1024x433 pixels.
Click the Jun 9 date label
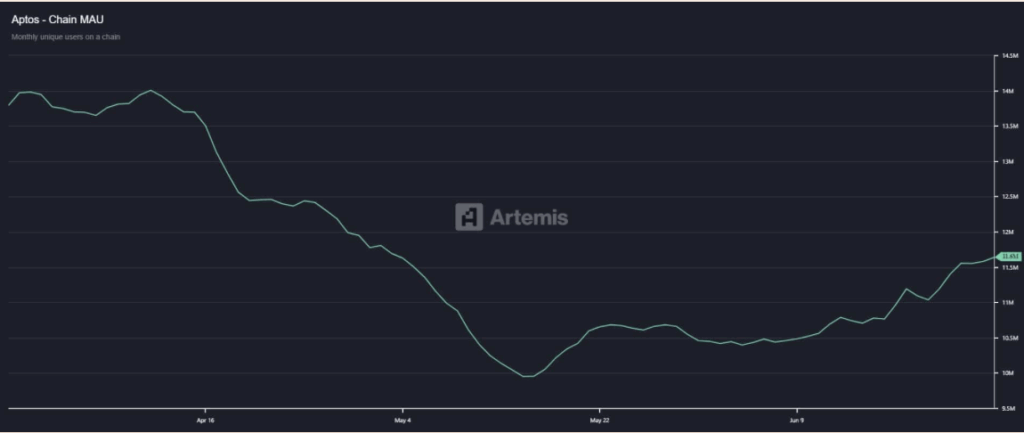click(797, 421)
